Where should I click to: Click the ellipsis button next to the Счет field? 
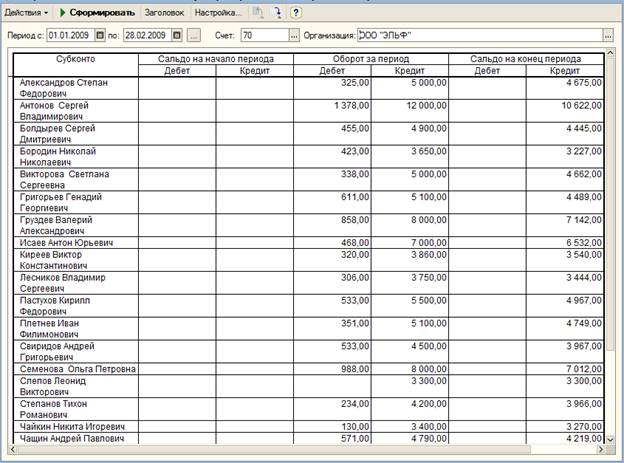tap(293, 35)
